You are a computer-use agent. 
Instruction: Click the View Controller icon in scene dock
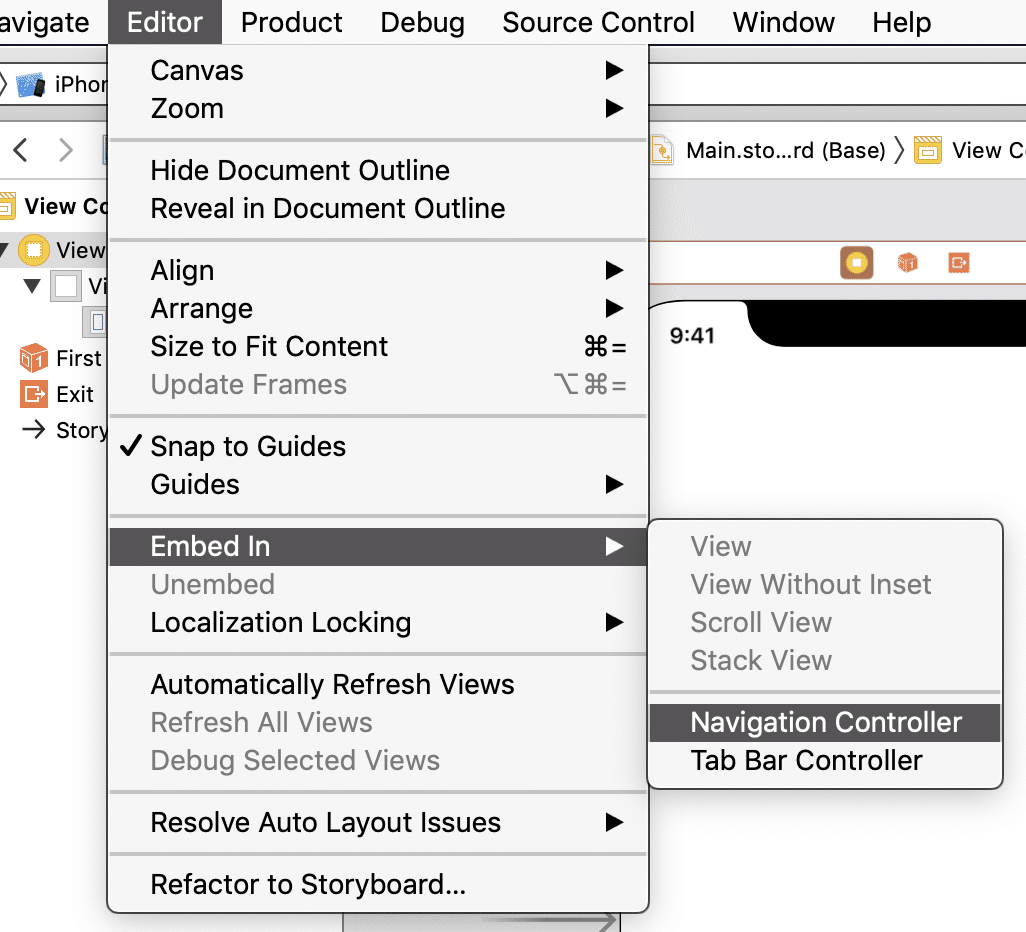[857, 262]
